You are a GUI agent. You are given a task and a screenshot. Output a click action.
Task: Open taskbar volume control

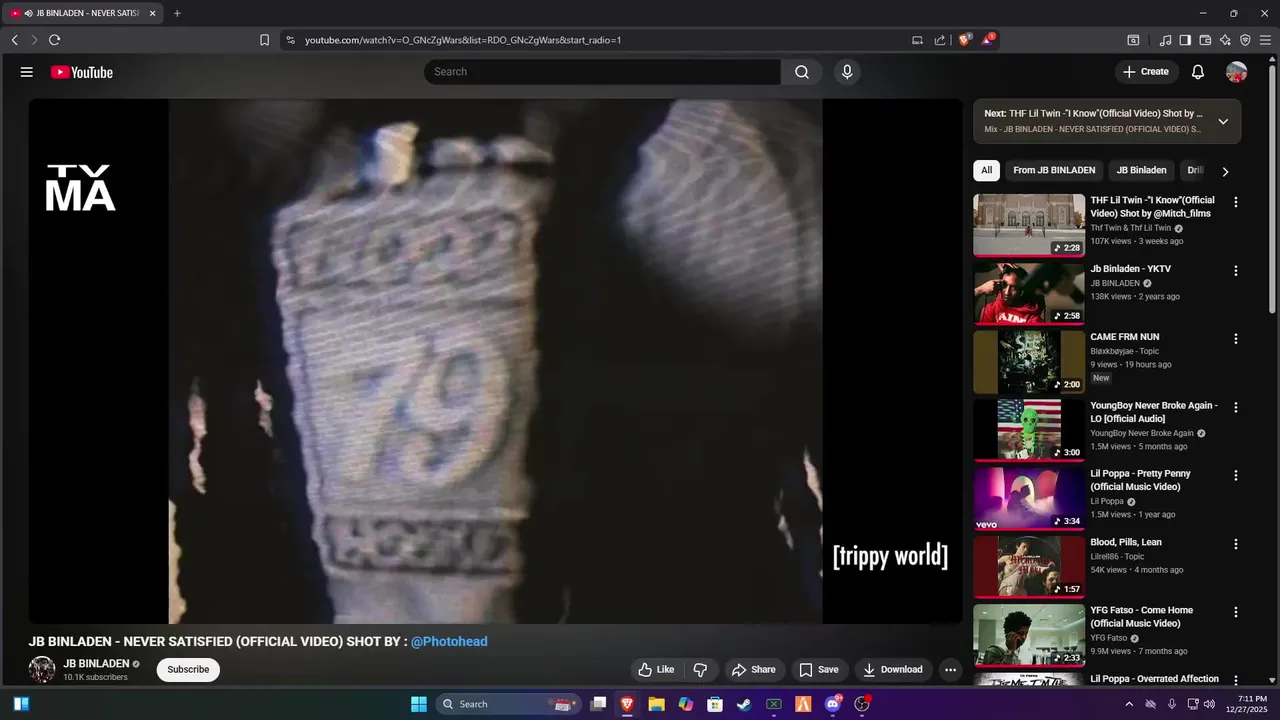click(x=1211, y=704)
